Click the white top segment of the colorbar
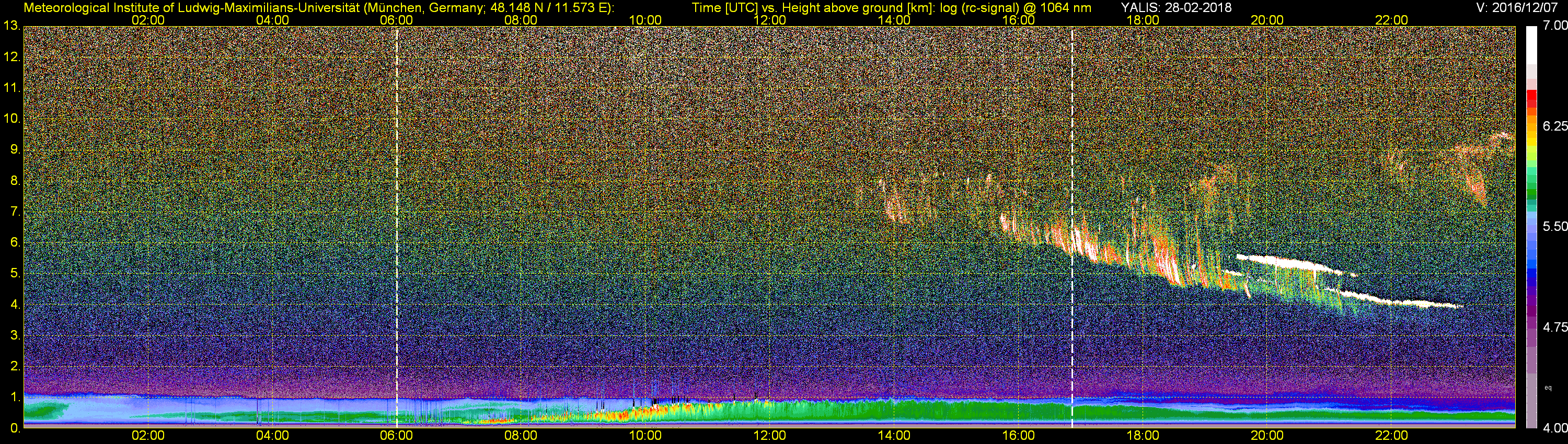Image resolution: width=1568 pixels, height=444 pixels. coord(1532,44)
